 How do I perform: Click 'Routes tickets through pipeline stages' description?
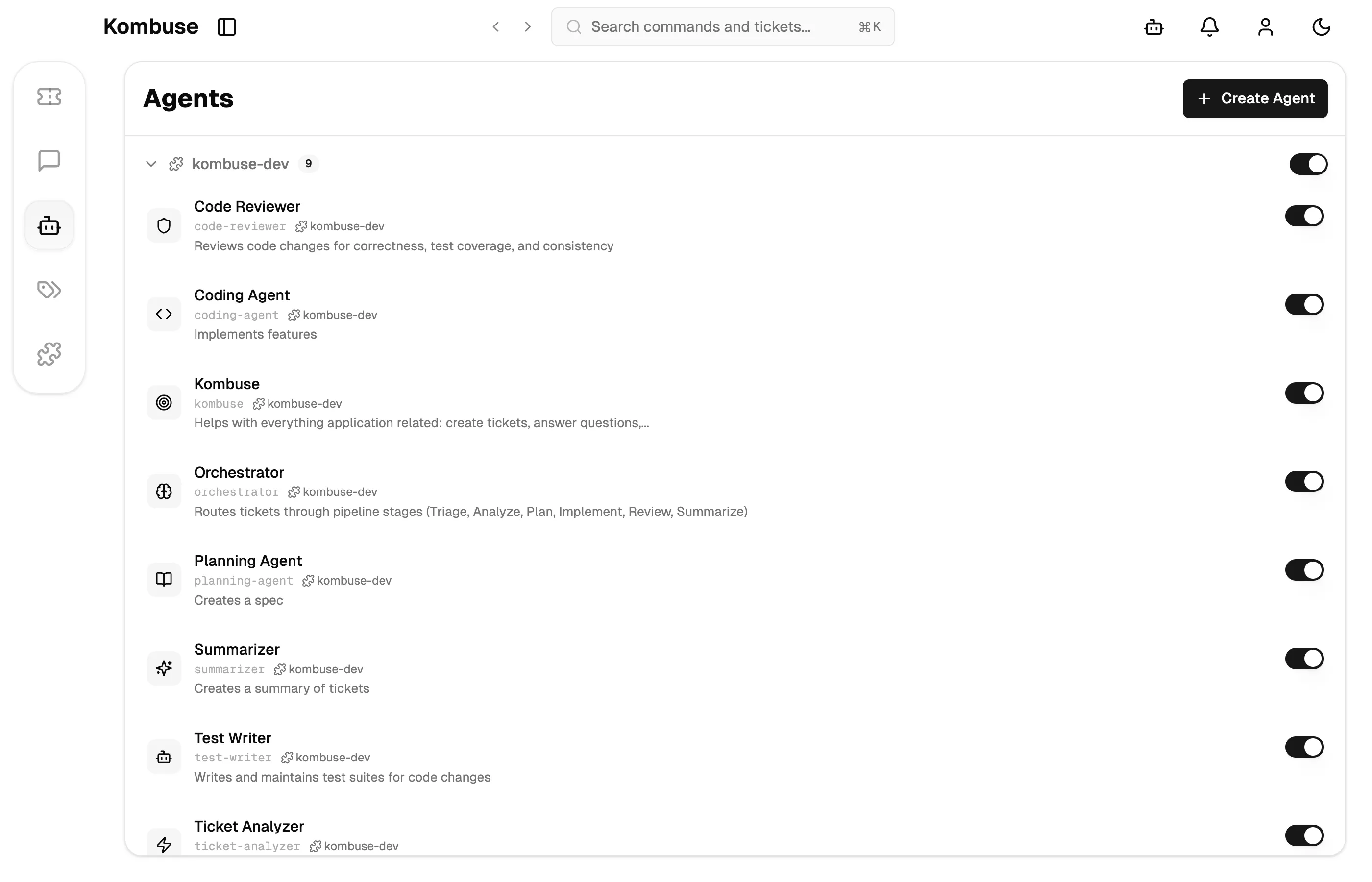471,512
